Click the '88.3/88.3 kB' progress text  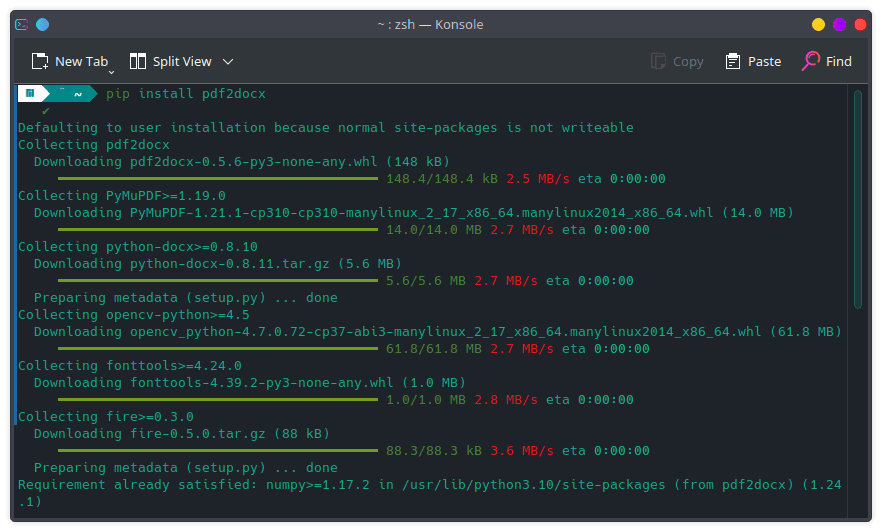point(434,450)
